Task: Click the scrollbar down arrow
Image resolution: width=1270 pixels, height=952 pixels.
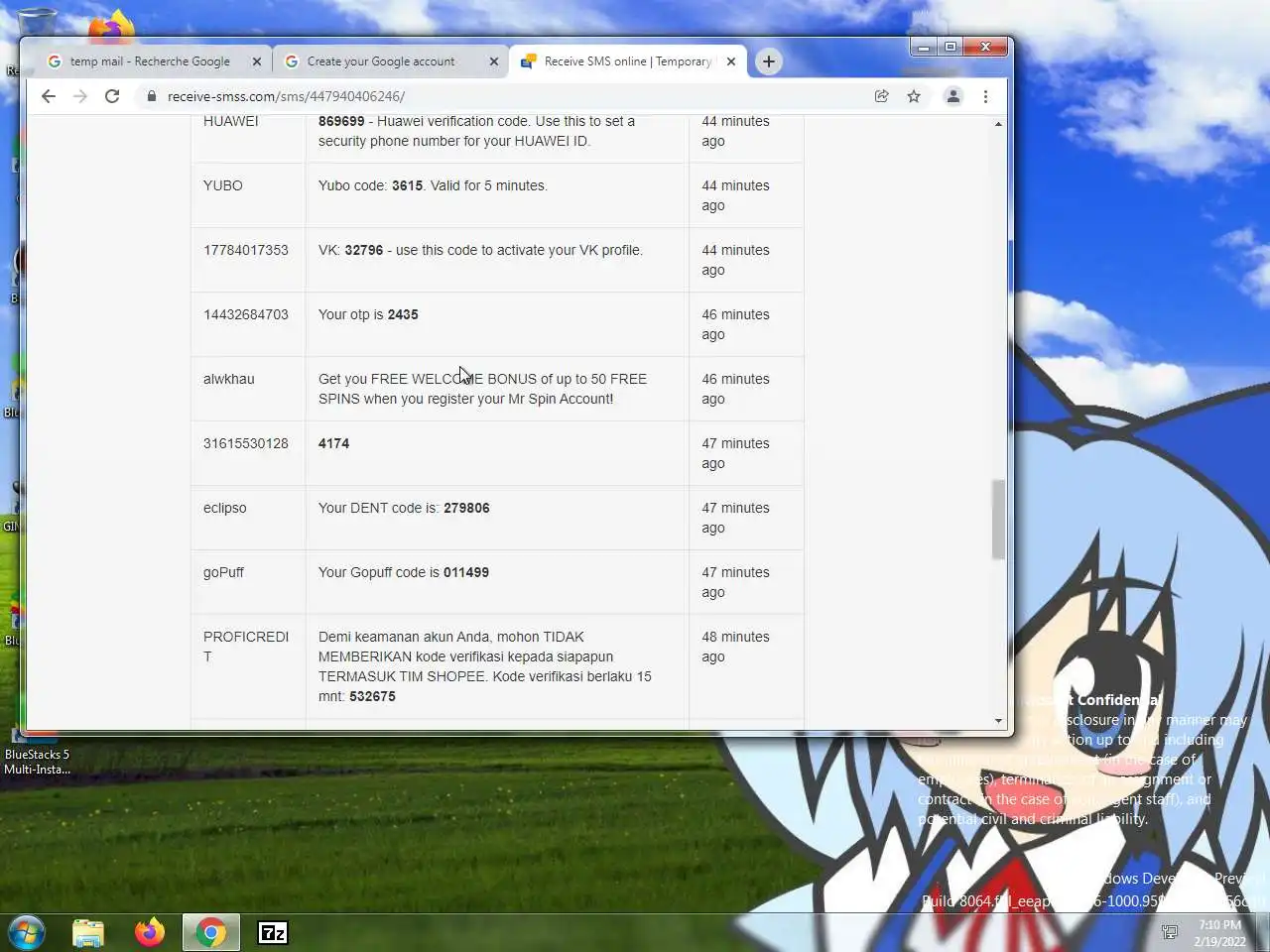Action: [x=998, y=721]
